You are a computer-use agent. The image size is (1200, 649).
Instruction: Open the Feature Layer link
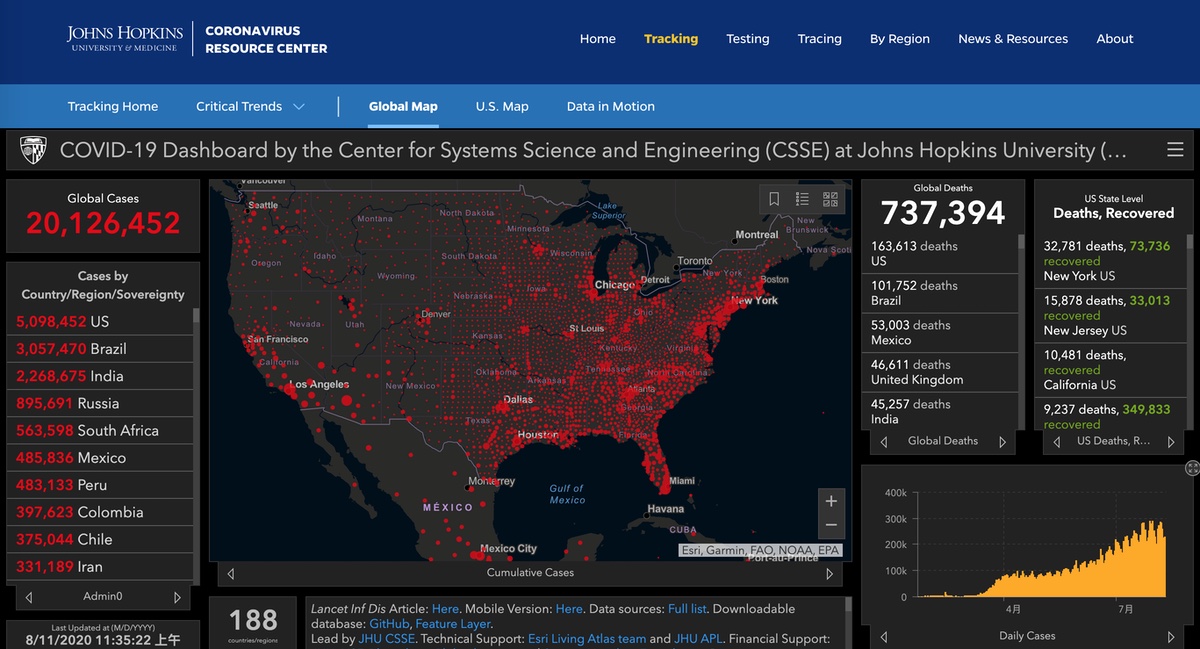pyautogui.click(x=451, y=623)
